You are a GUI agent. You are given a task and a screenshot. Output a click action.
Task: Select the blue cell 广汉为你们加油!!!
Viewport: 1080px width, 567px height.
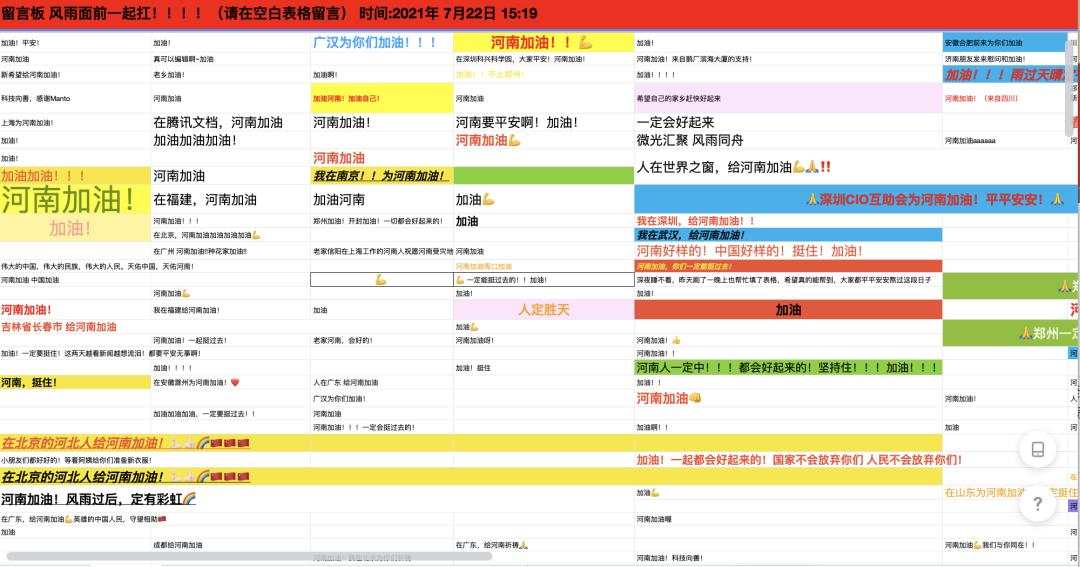pos(382,43)
